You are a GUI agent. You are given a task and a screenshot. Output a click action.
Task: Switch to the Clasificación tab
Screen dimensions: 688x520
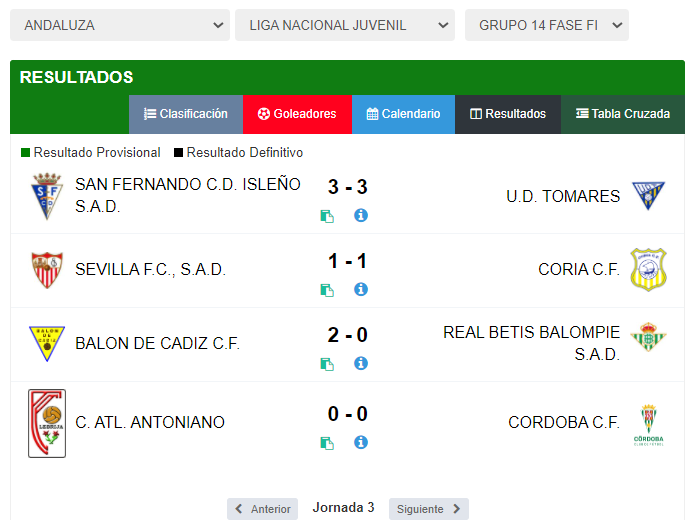(x=186, y=114)
